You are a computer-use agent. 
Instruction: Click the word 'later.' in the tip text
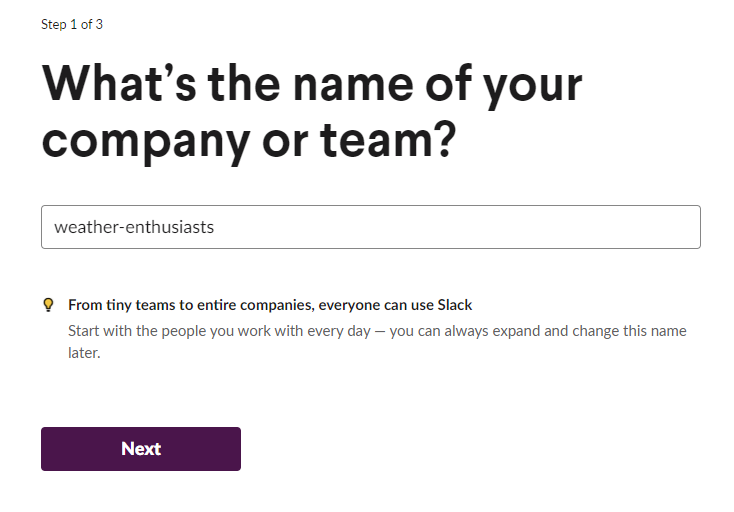(84, 353)
